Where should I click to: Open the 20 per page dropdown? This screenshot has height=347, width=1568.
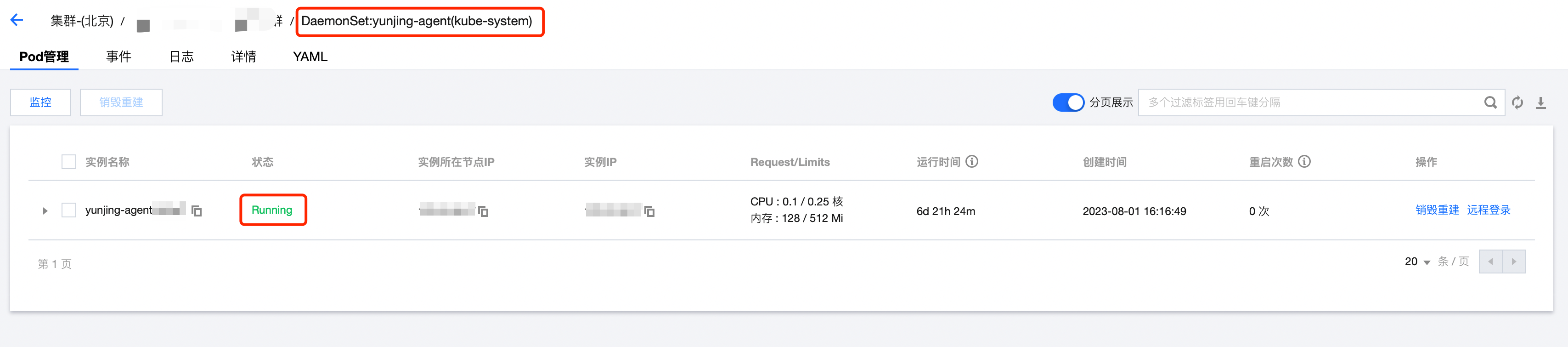1418,262
